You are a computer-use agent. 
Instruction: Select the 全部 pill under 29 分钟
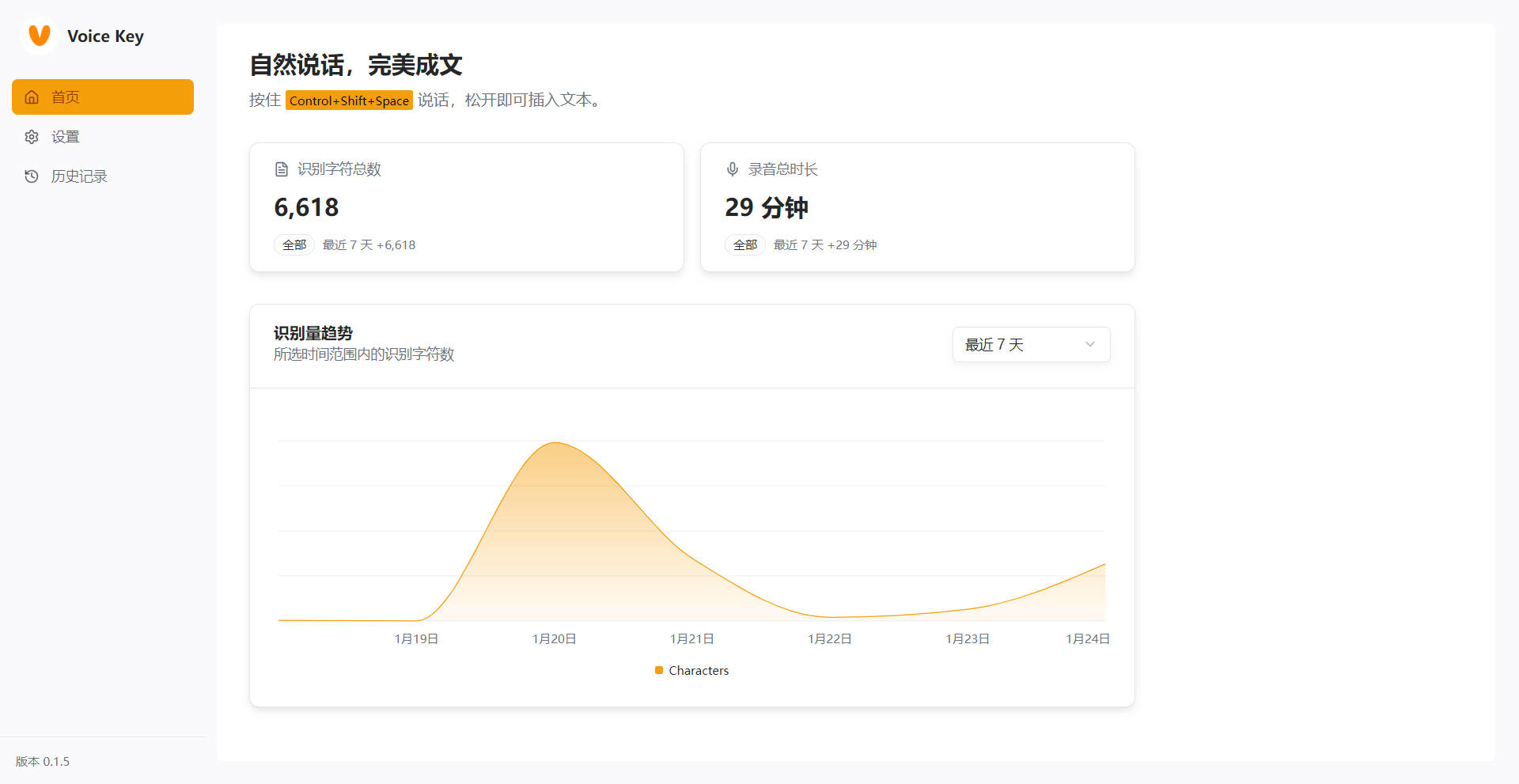point(745,245)
